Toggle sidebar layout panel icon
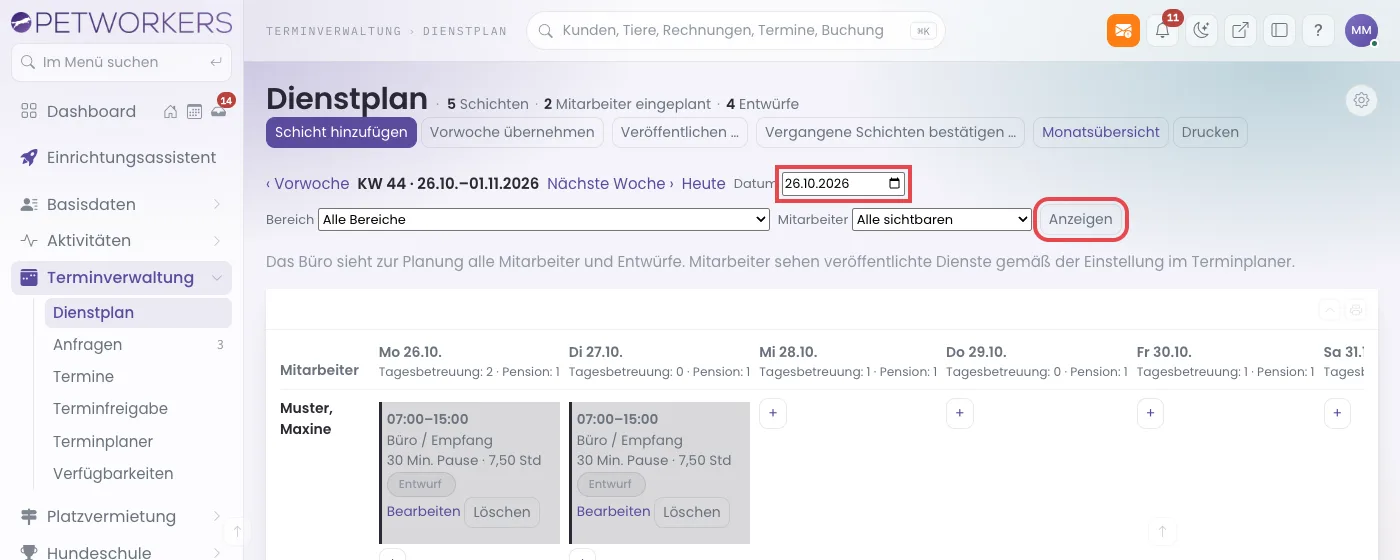This screenshot has height=560, width=1400. (x=1279, y=30)
